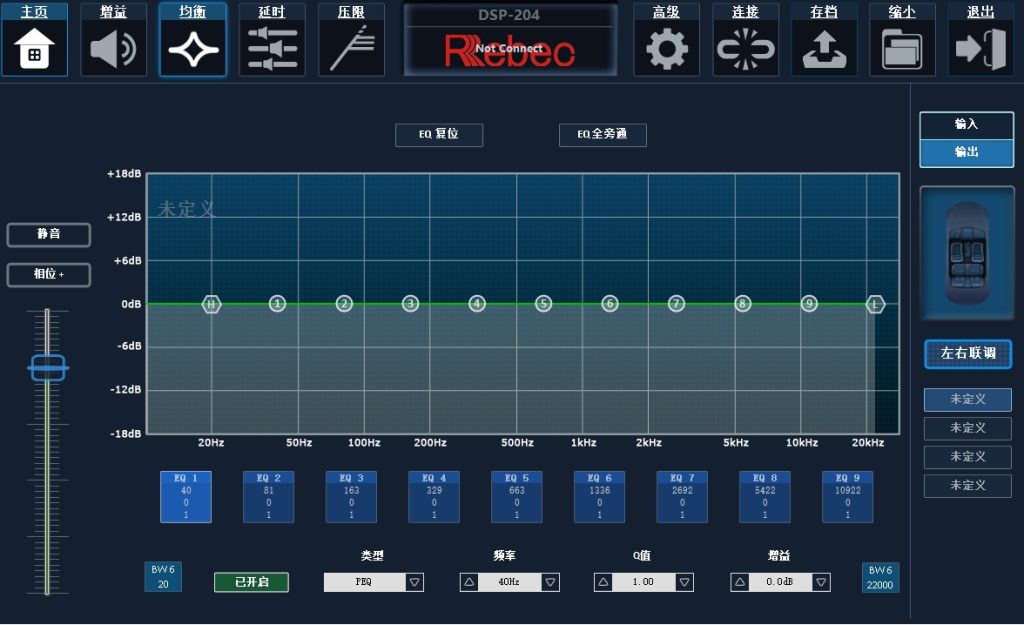Select the L low-pass node on graph
The width and height of the screenshot is (1024, 625).
point(875,304)
